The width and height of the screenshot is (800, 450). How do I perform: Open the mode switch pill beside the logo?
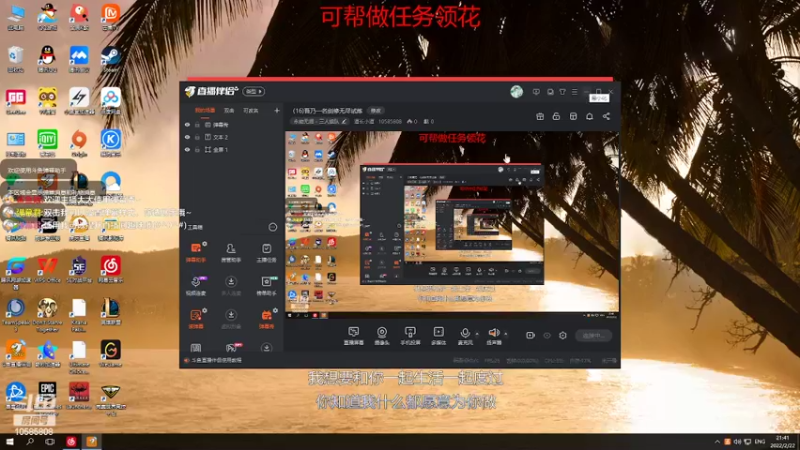click(254, 91)
